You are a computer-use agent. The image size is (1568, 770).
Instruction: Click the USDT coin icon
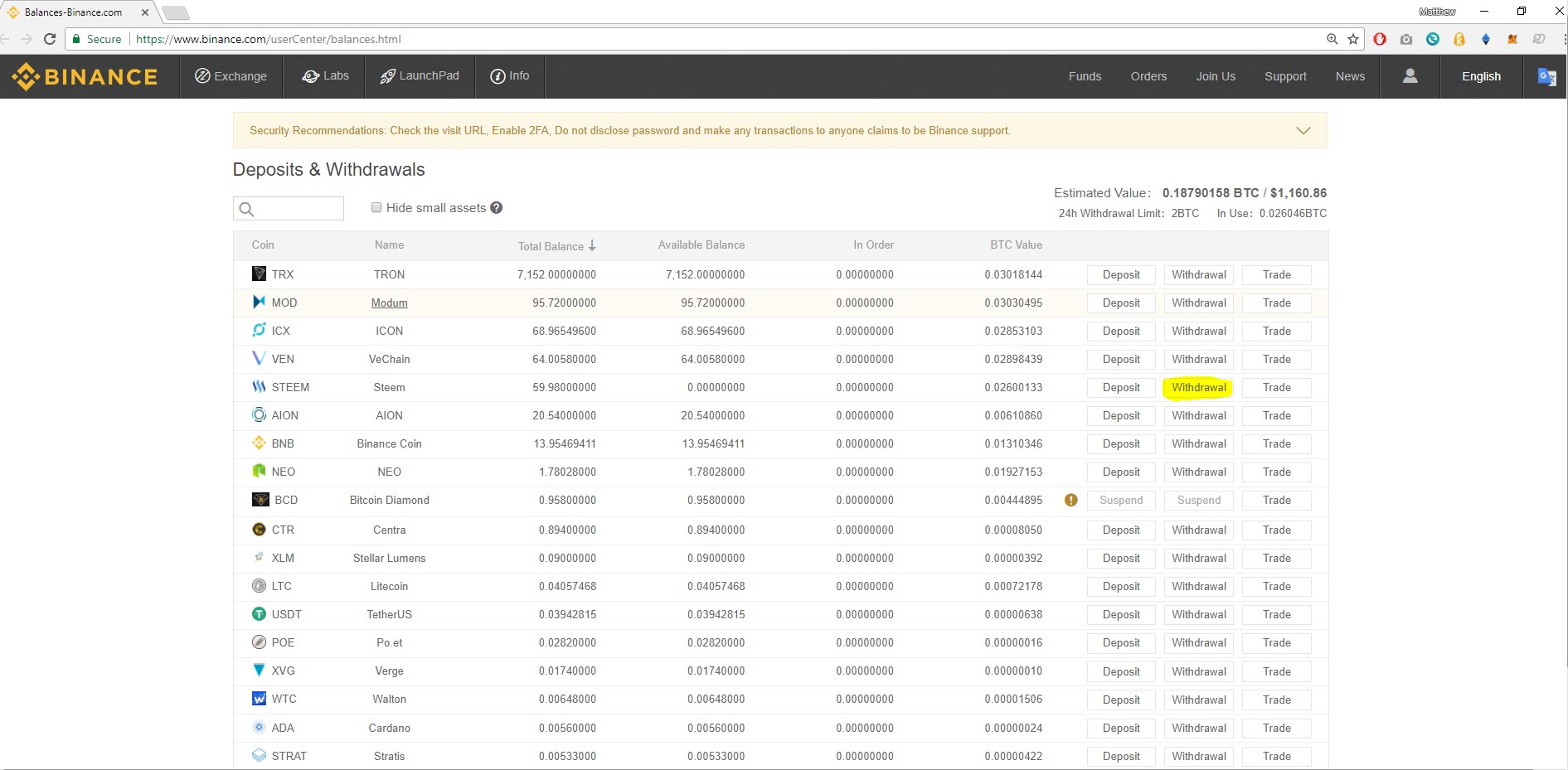(x=259, y=614)
